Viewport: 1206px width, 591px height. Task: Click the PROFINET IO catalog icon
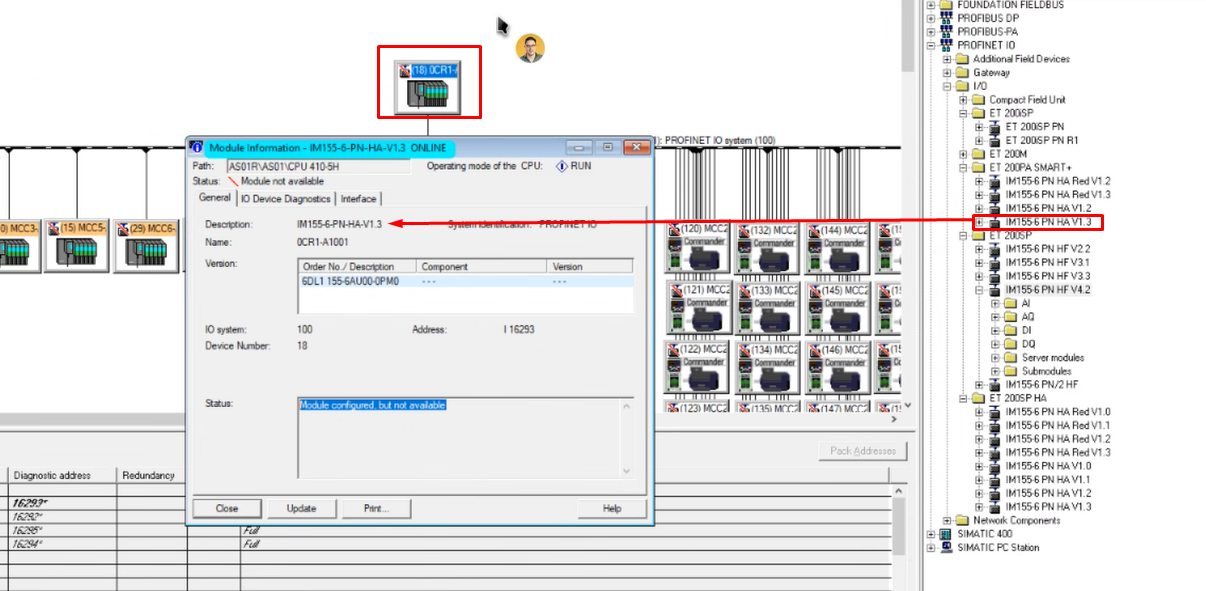point(946,45)
